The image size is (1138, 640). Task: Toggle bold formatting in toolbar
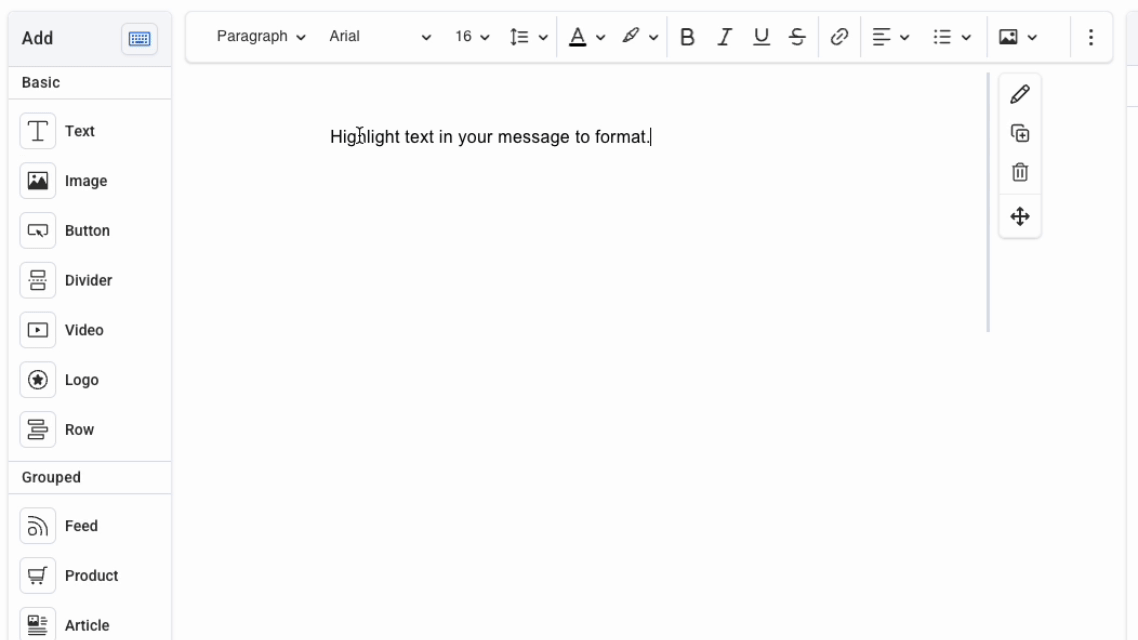pyautogui.click(x=687, y=37)
